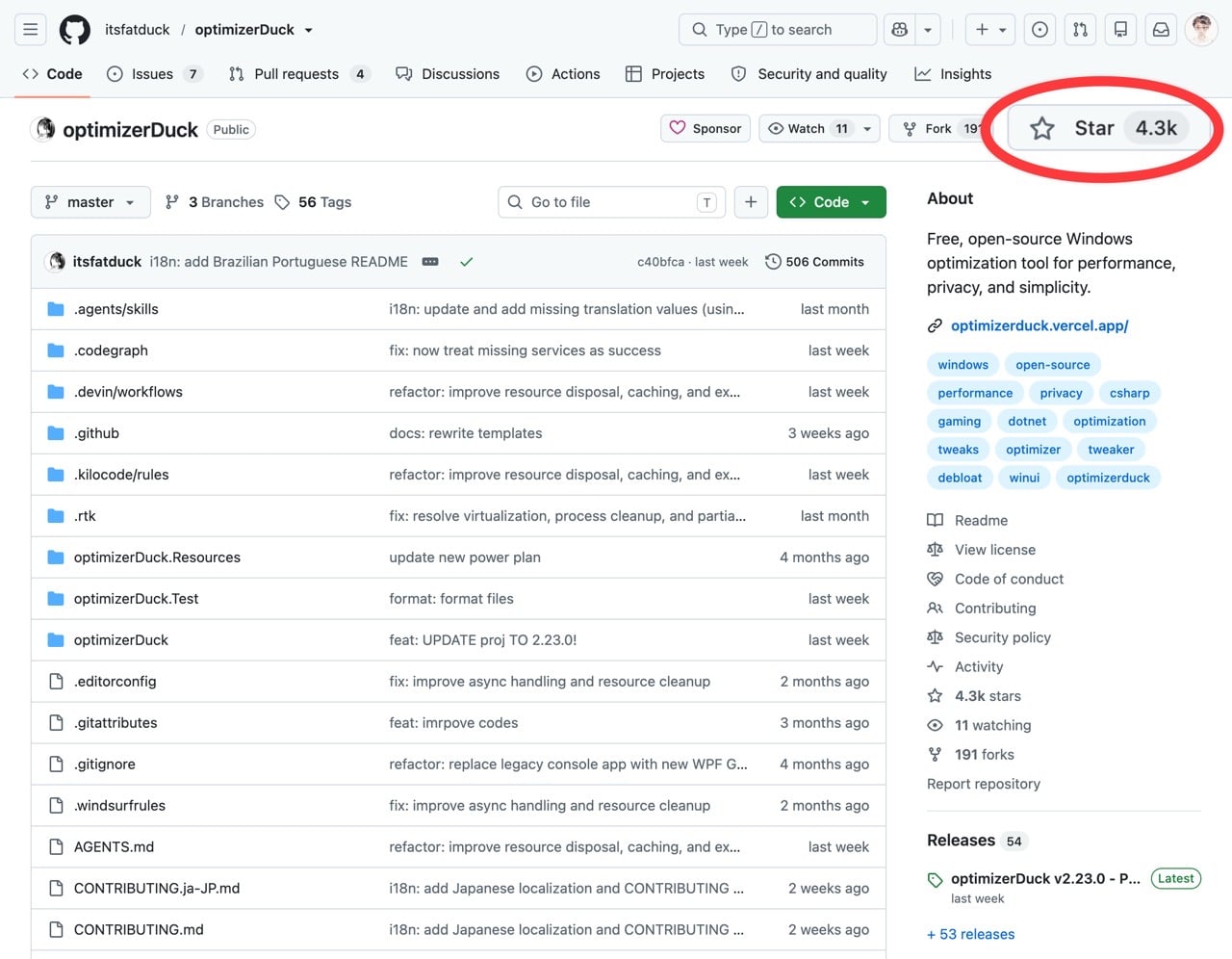1232x959 pixels.
Task: Open the .codegraph folder
Action: [111, 350]
